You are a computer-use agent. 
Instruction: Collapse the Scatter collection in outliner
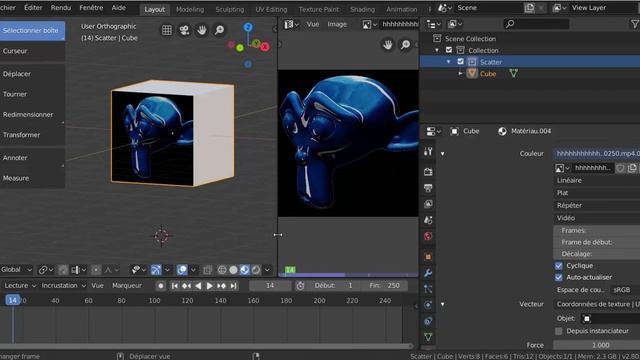click(x=449, y=62)
